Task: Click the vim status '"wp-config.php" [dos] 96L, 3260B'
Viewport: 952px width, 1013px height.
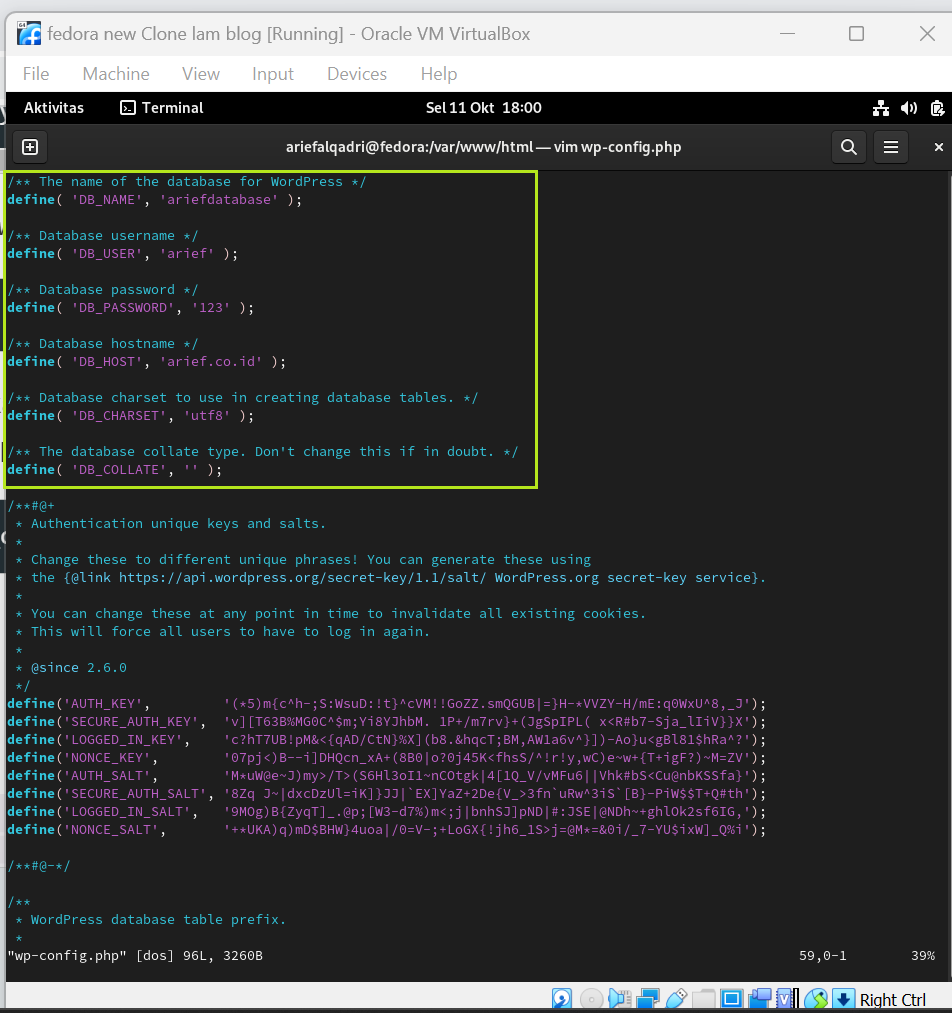Action: coord(135,956)
